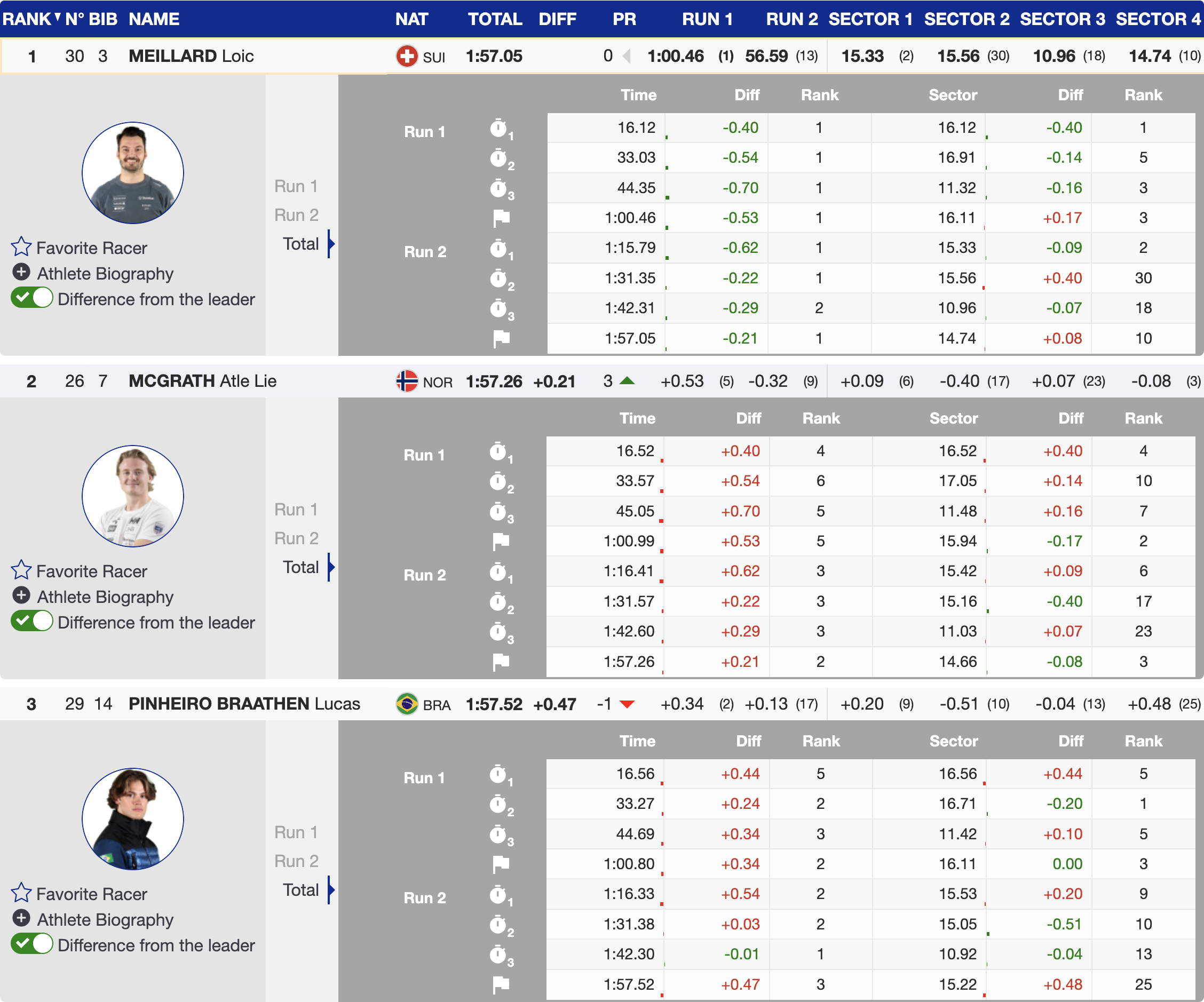Screen dimensions: 1204x1002
Task: Click McGrath's green up-arrow position icon
Action: pyautogui.click(x=627, y=380)
